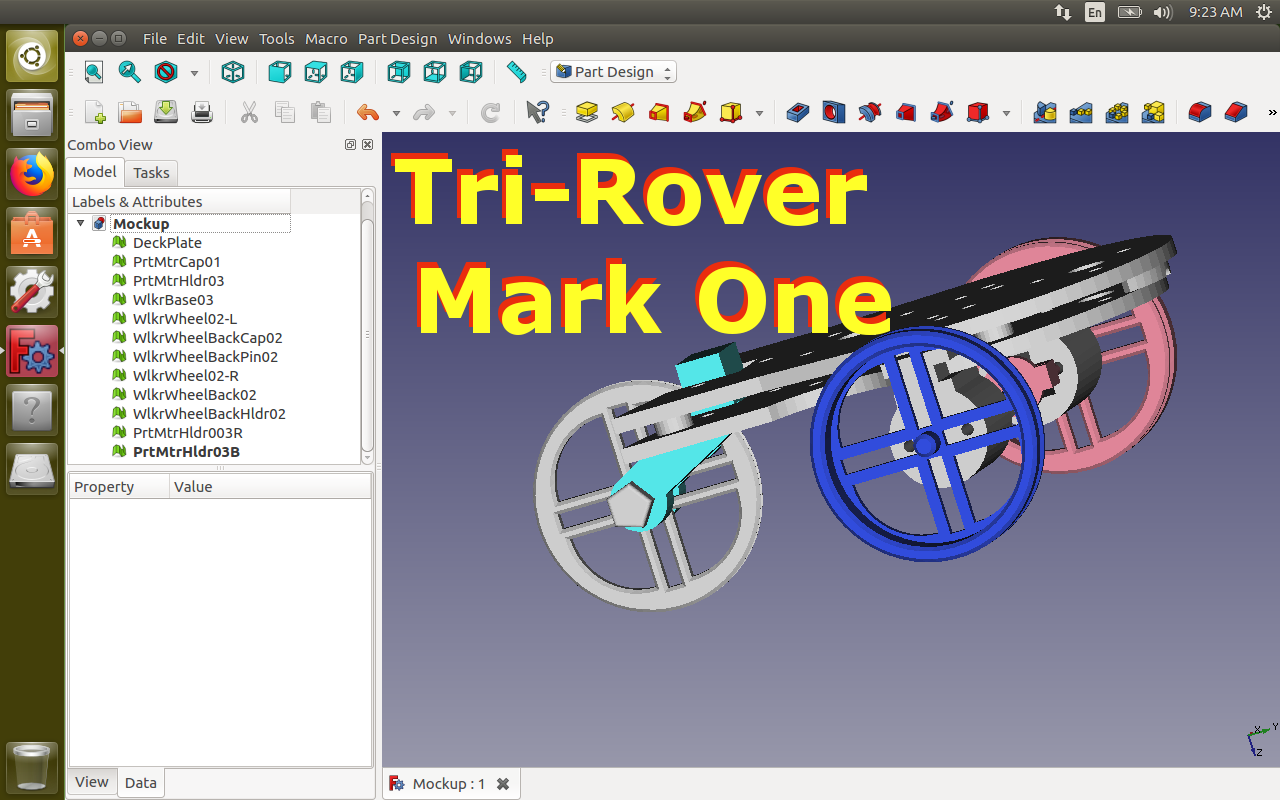This screenshot has width=1280, height=800.
Task: Save the current document
Action: coord(166,112)
